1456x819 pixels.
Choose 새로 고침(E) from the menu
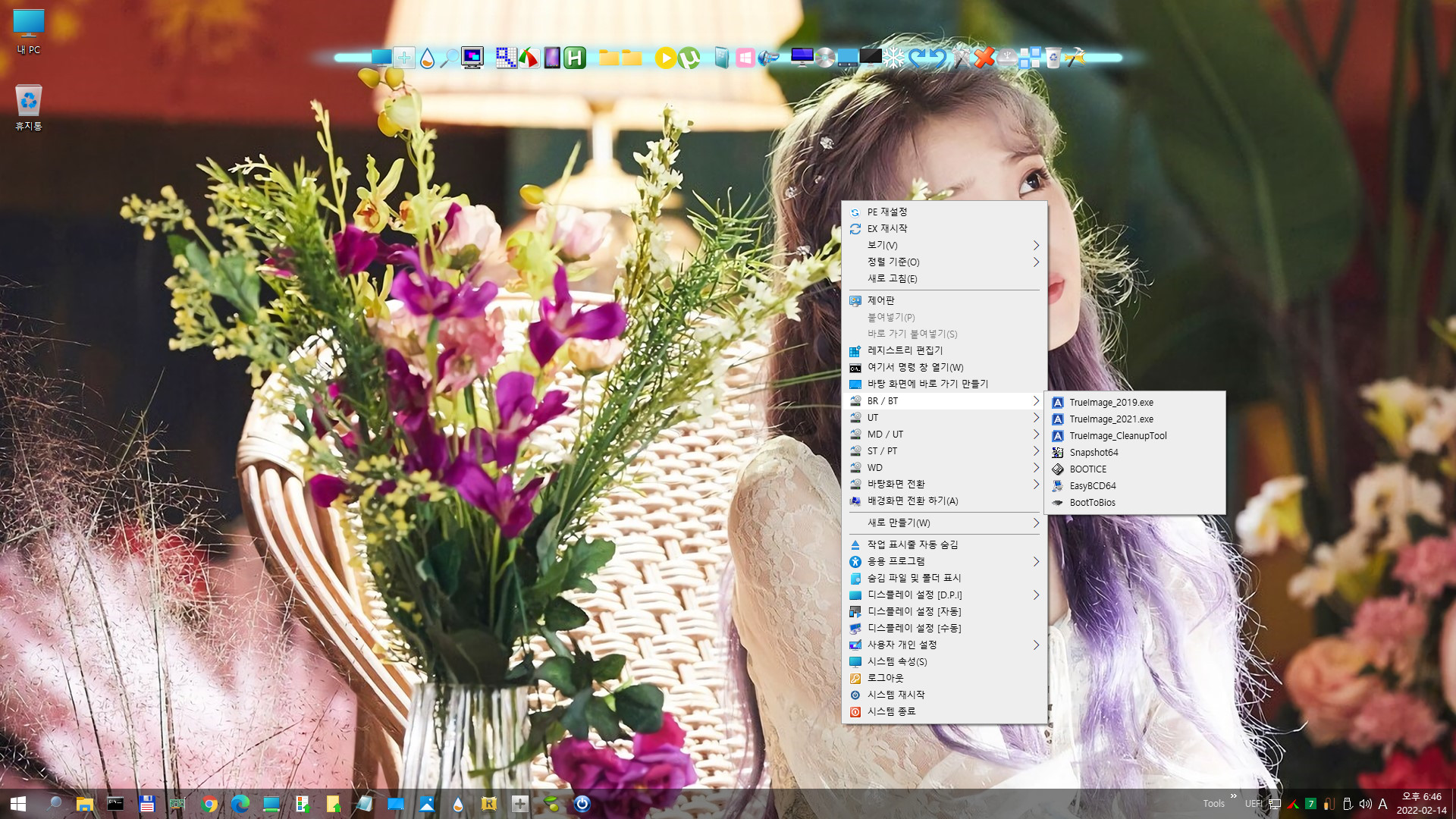(944, 278)
